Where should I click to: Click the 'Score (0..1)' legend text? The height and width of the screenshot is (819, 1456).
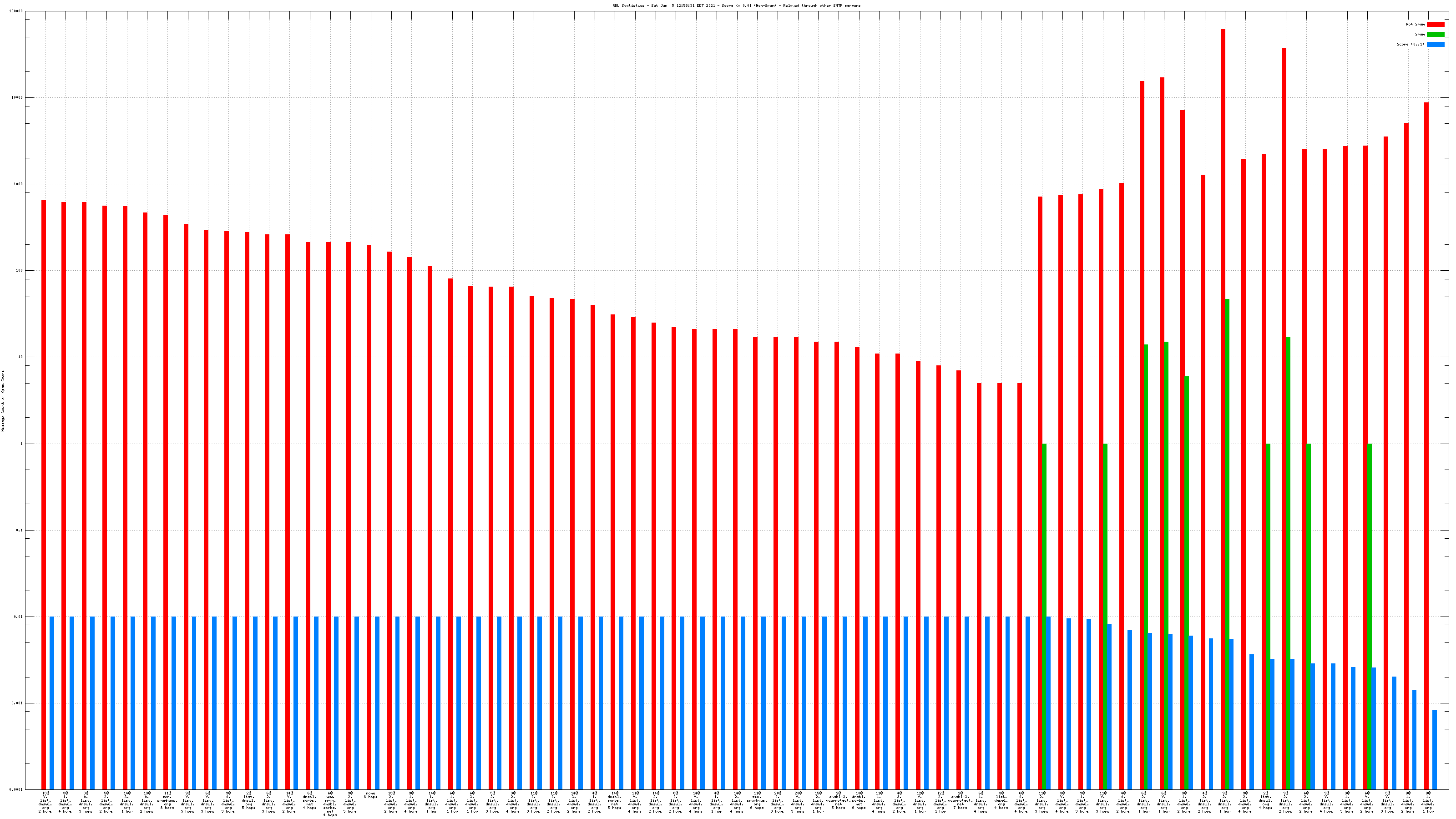point(1410,44)
